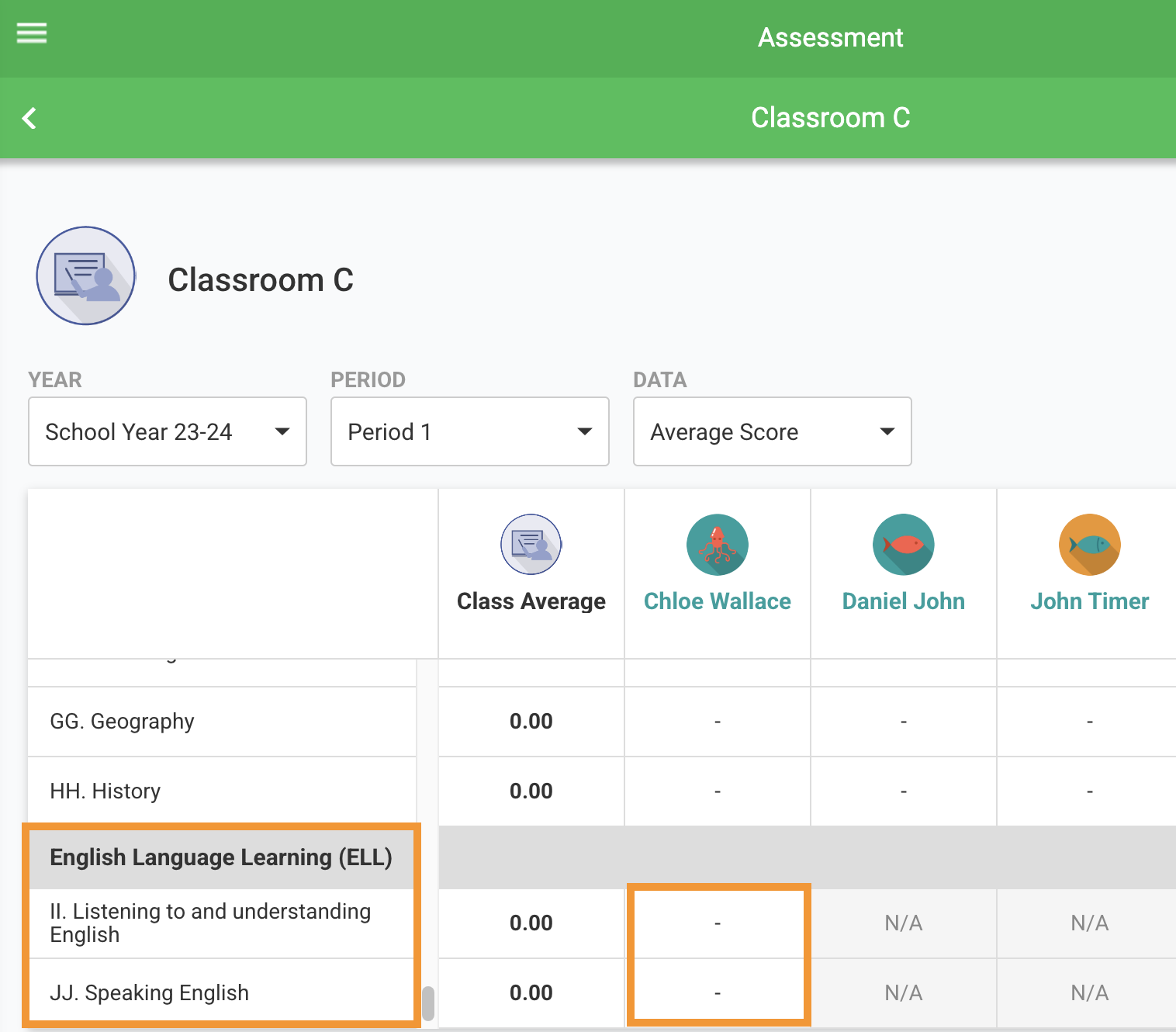Click the English Language Learning (ELL) header
Screen dimensions: 1176x1032
coord(221,857)
